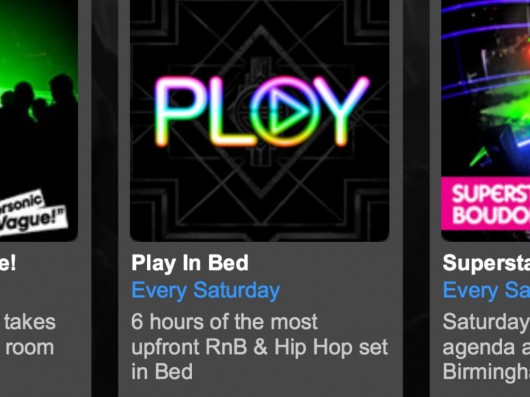Click the 'Every Sa' link on right card

pos(486,291)
